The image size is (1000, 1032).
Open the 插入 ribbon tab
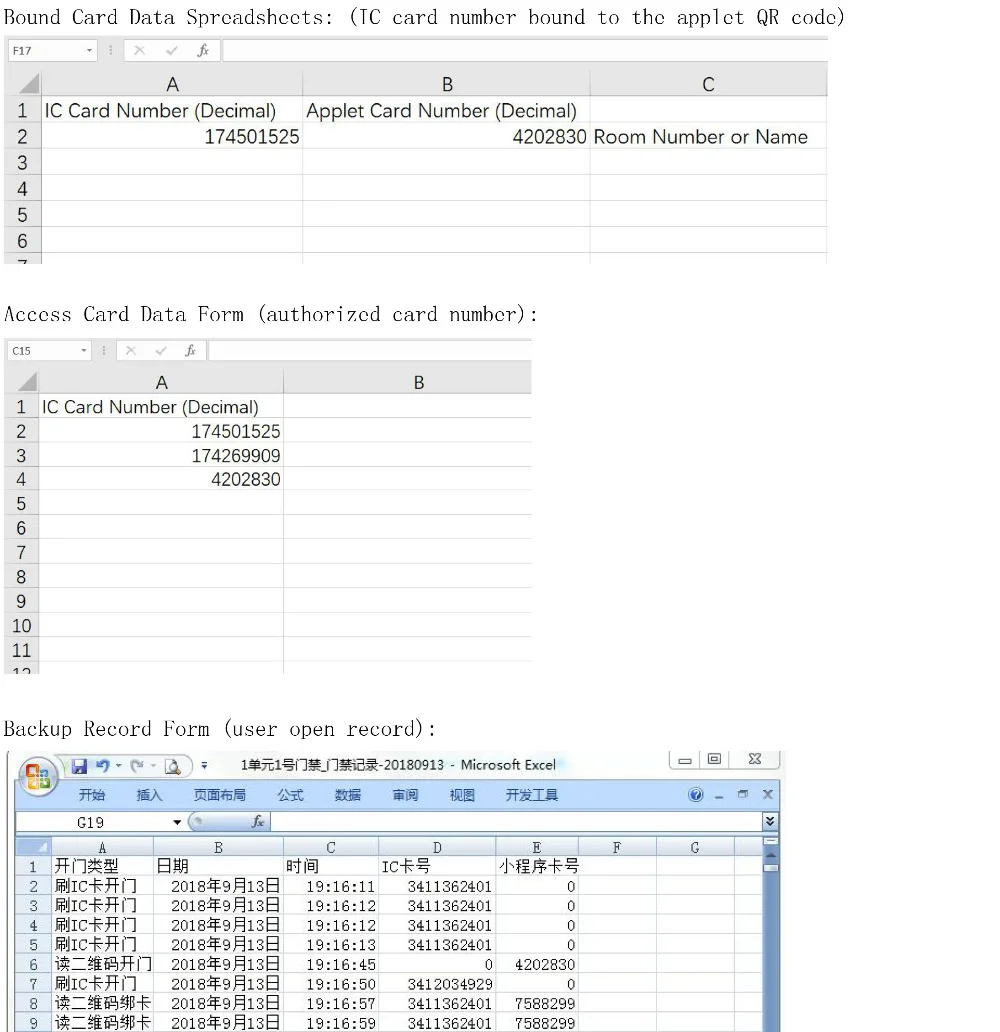tap(149, 795)
